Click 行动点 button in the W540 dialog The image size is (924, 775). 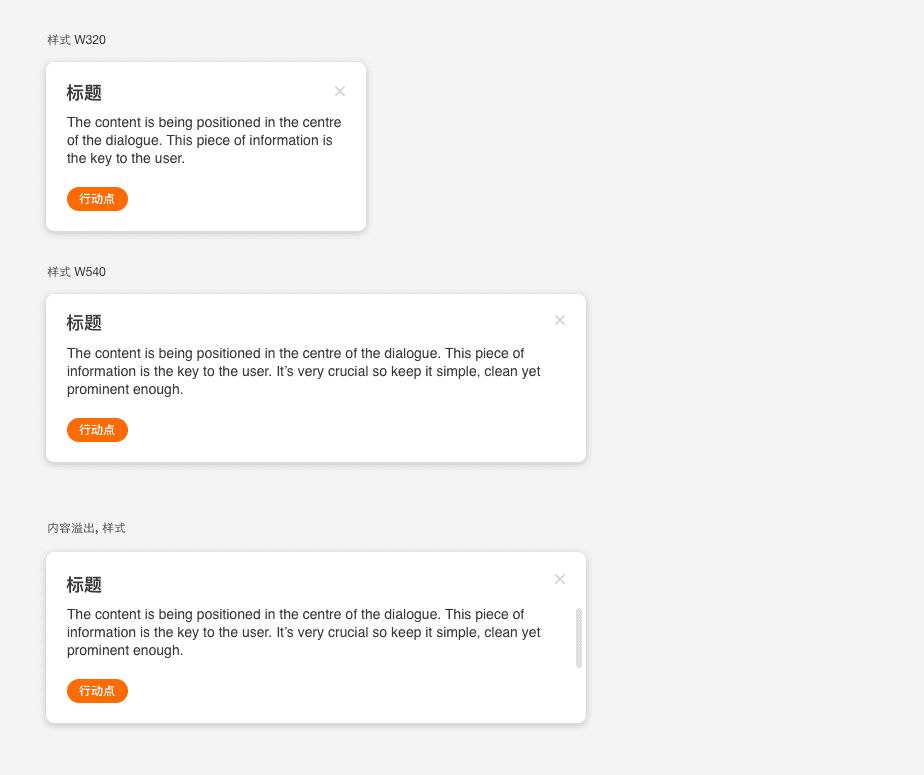click(97, 430)
